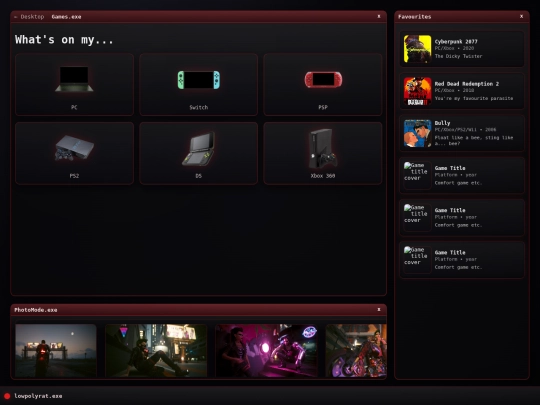Click the 'PSP' label text

tap(323, 107)
